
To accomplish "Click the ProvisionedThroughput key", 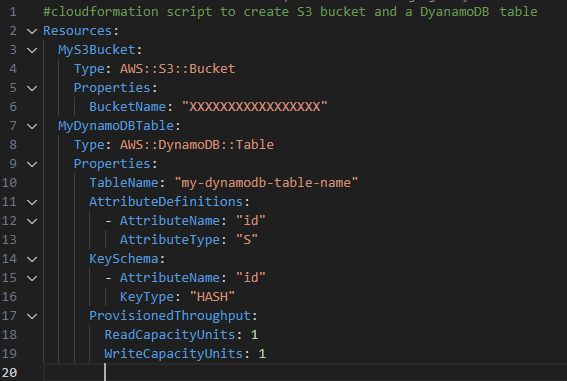I will [170, 316].
